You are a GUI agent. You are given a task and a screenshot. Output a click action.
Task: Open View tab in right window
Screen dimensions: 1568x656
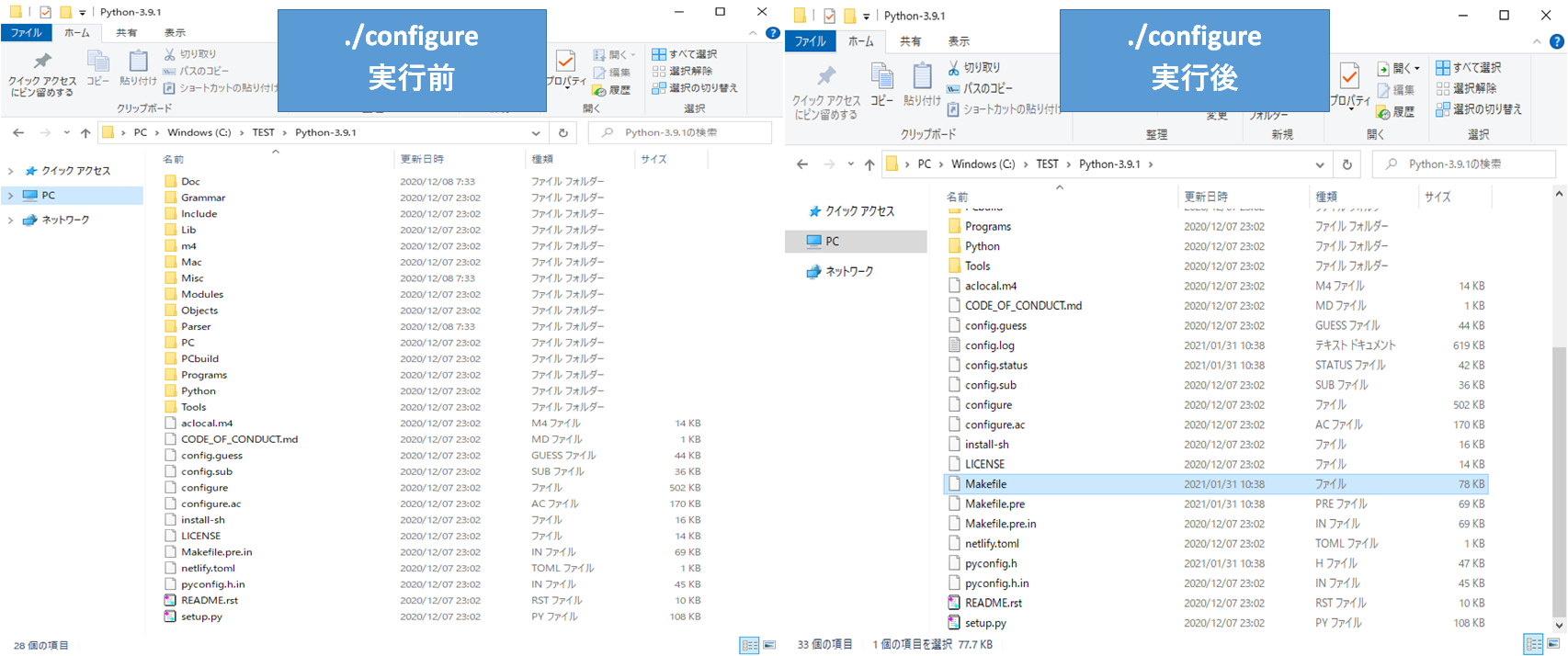tap(959, 41)
